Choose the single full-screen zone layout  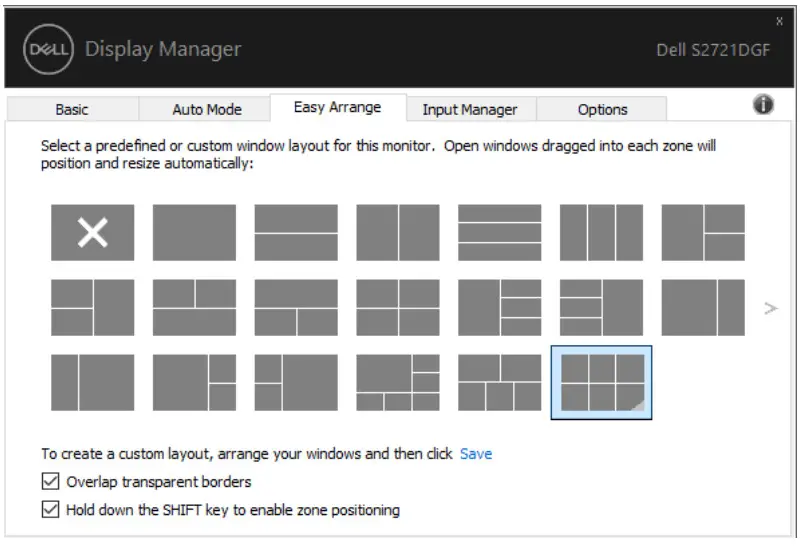[x=194, y=232]
